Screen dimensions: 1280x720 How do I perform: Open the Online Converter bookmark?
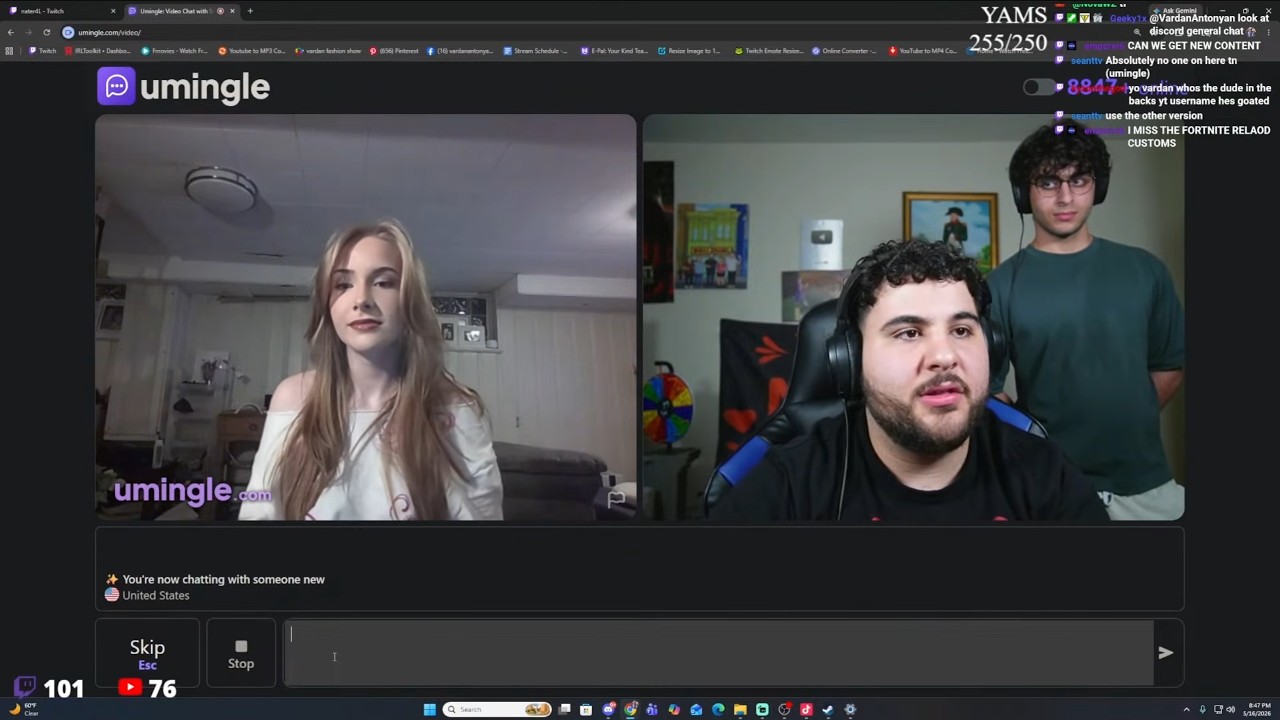844,51
